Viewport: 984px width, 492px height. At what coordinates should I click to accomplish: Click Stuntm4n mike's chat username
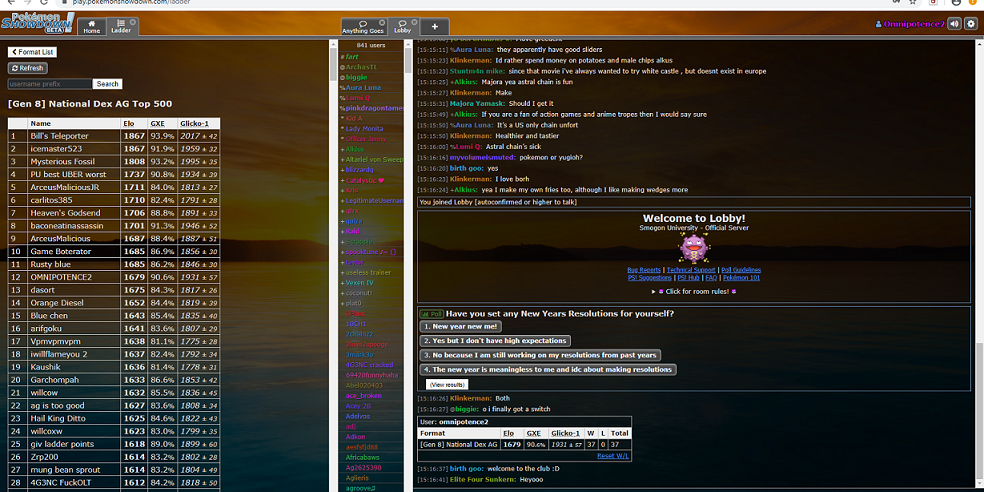(478, 71)
